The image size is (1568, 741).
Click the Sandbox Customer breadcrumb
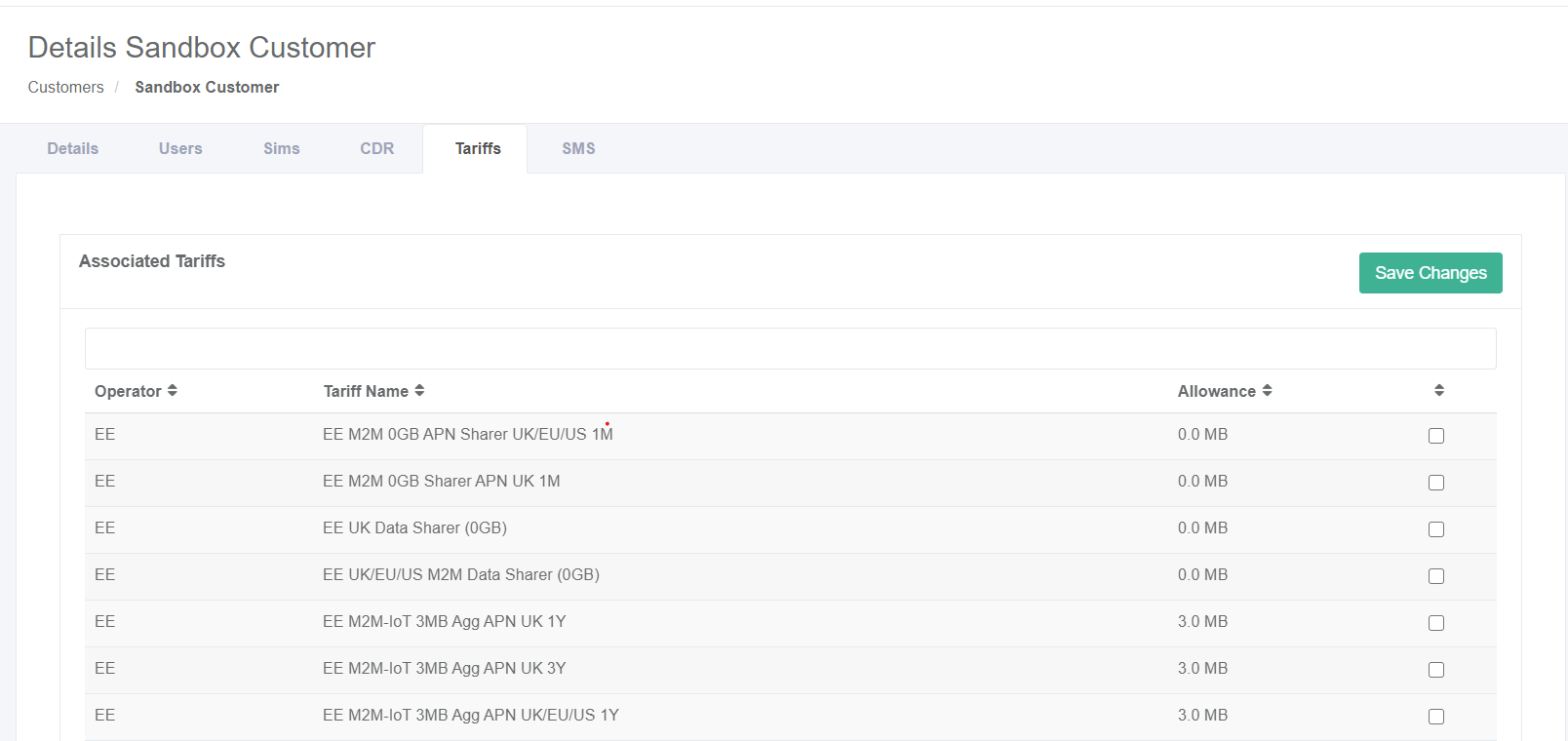(207, 87)
